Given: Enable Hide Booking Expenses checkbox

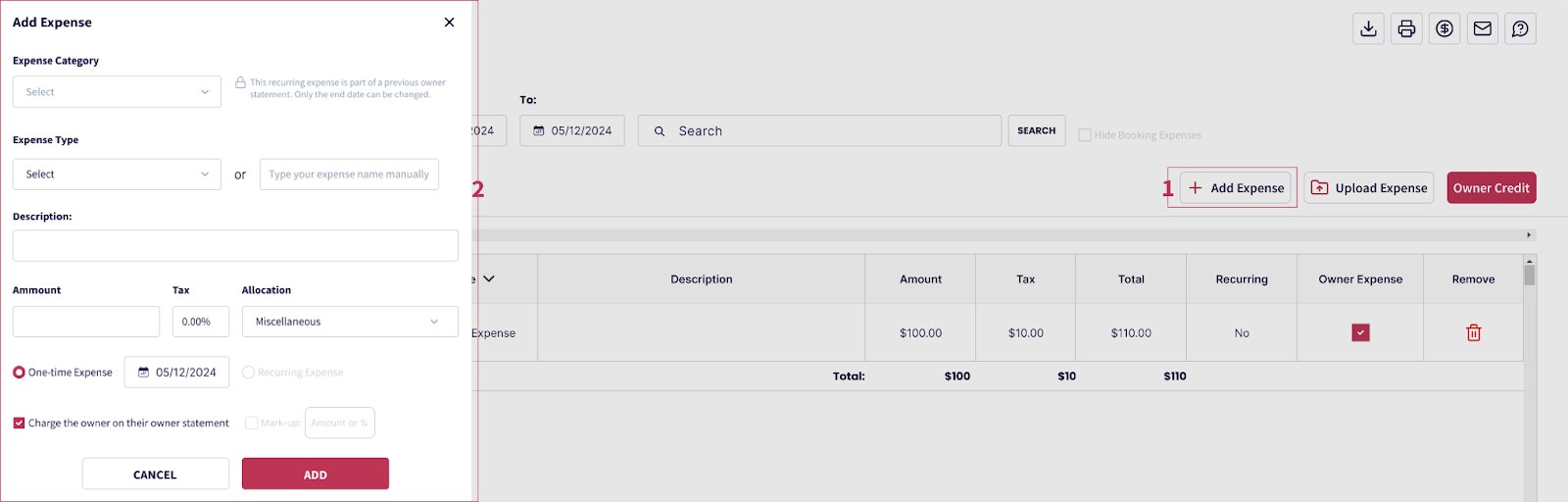Looking at the screenshot, I should click(1085, 135).
